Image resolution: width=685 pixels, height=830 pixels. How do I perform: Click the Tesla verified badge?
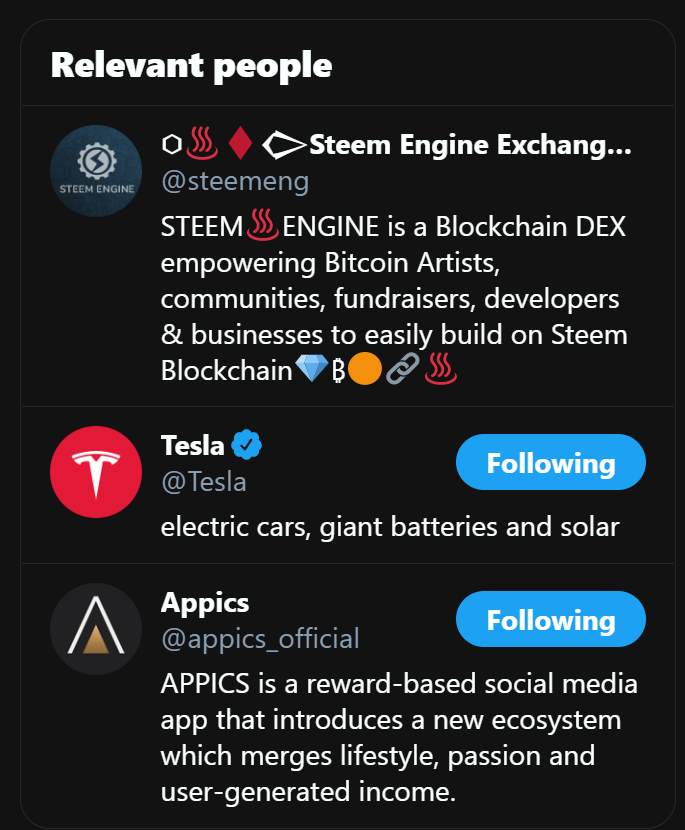pyautogui.click(x=247, y=445)
